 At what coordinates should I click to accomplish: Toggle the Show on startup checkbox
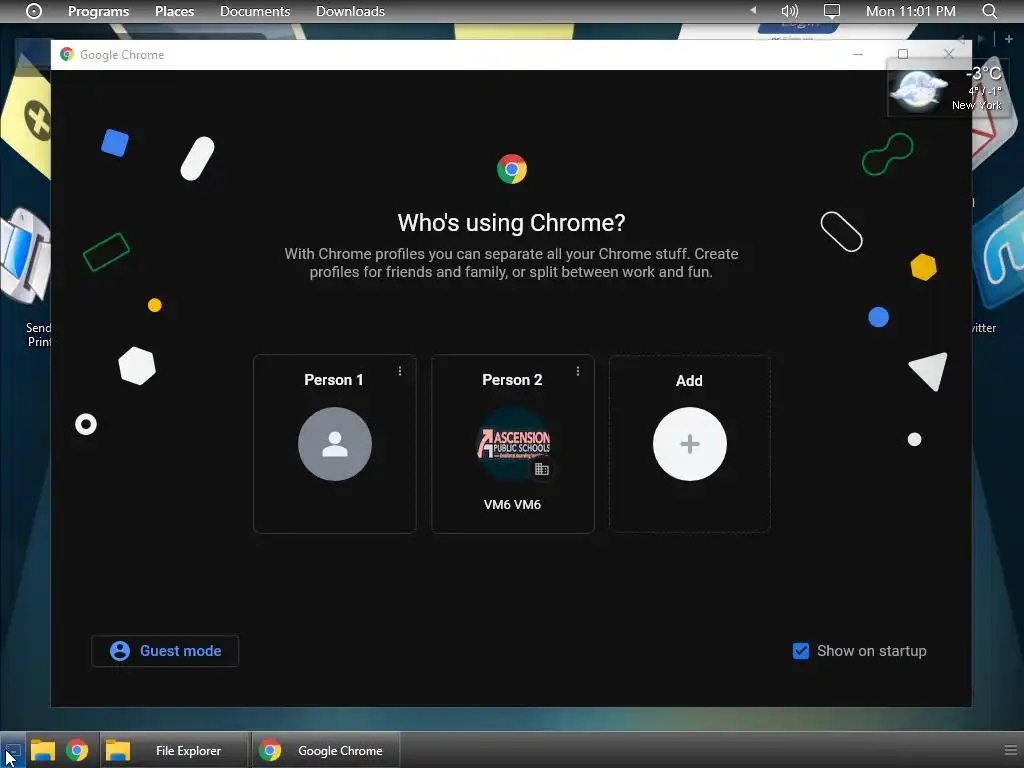[x=801, y=650]
